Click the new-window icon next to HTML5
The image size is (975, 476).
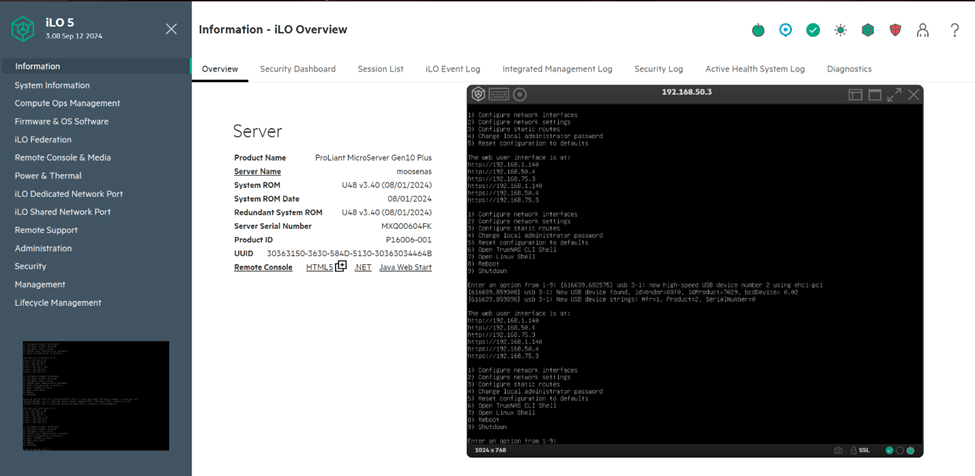[341, 267]
